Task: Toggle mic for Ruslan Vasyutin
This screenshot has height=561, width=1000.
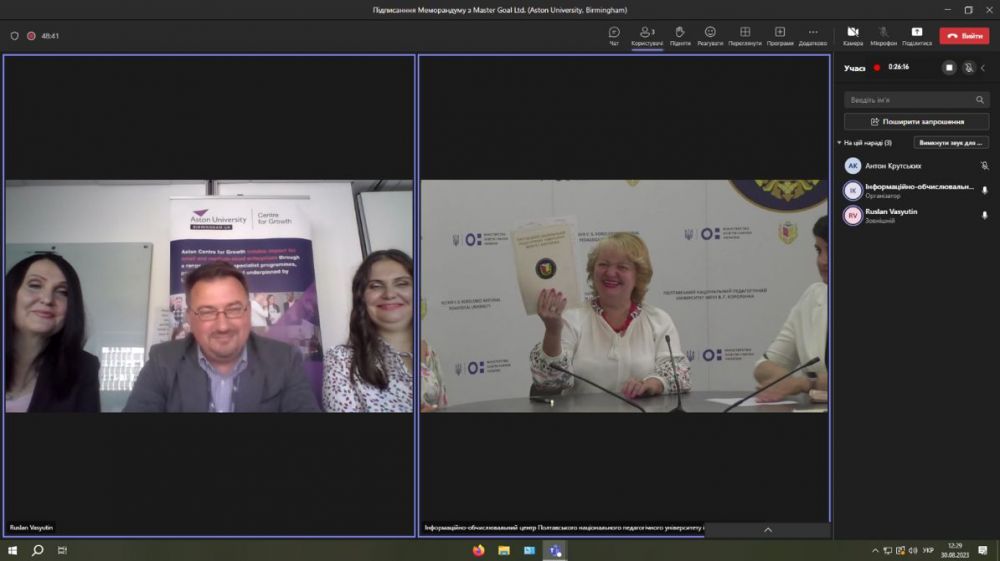Action: (984, 215)
